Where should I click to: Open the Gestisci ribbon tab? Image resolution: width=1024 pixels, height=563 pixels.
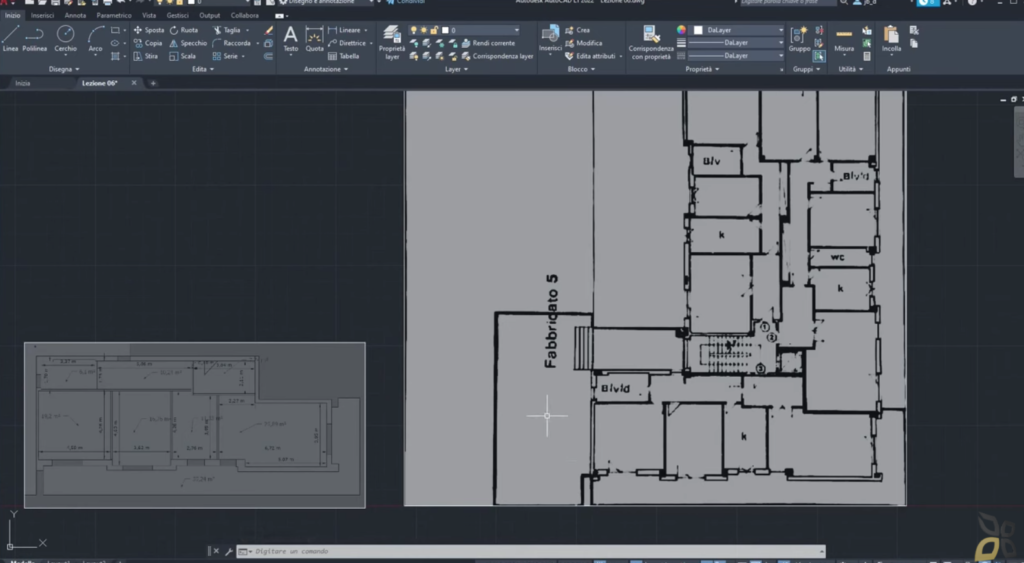pos(177,15)
